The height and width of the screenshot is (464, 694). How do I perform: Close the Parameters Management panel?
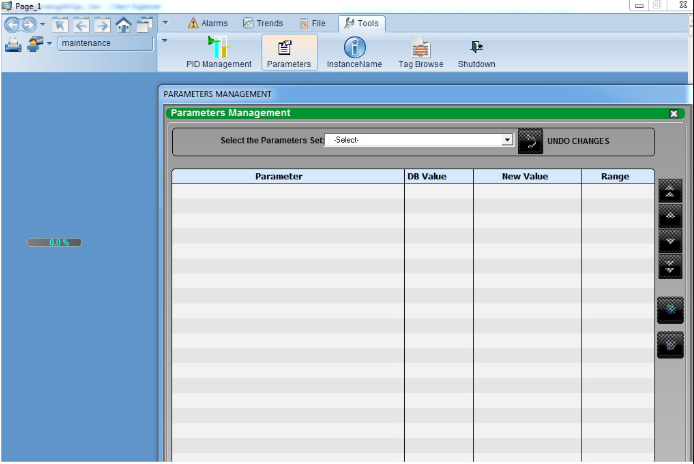click(x=674, y=114)
